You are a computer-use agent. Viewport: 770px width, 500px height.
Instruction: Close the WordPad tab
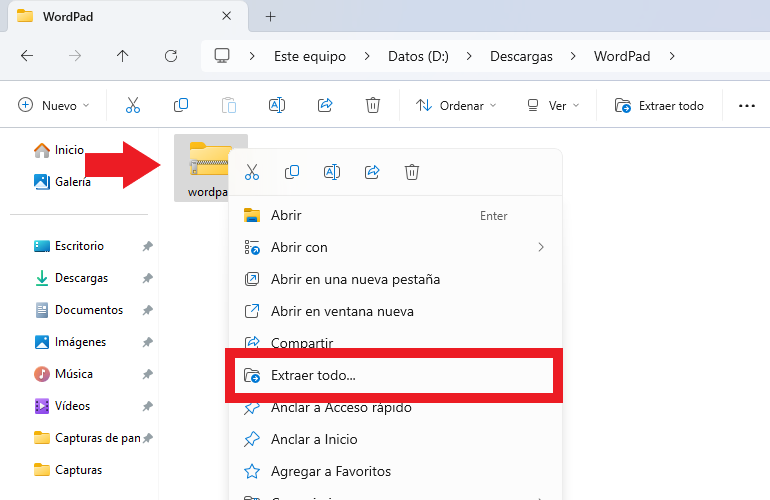pyautogui.click(x=226, y=16)
